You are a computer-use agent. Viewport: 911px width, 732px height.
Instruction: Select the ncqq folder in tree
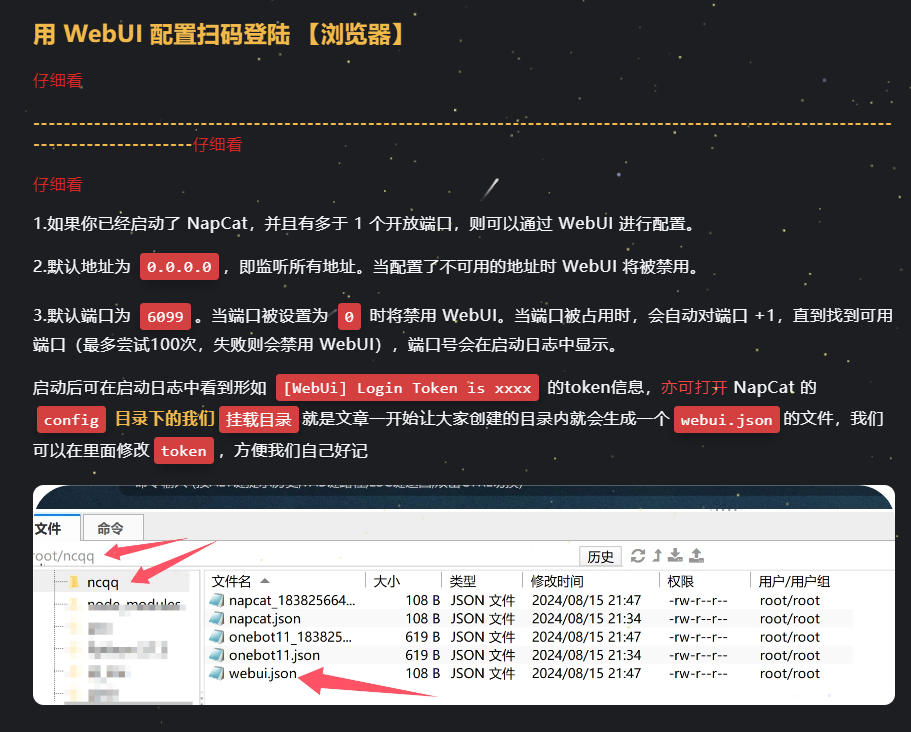[103, 582]
